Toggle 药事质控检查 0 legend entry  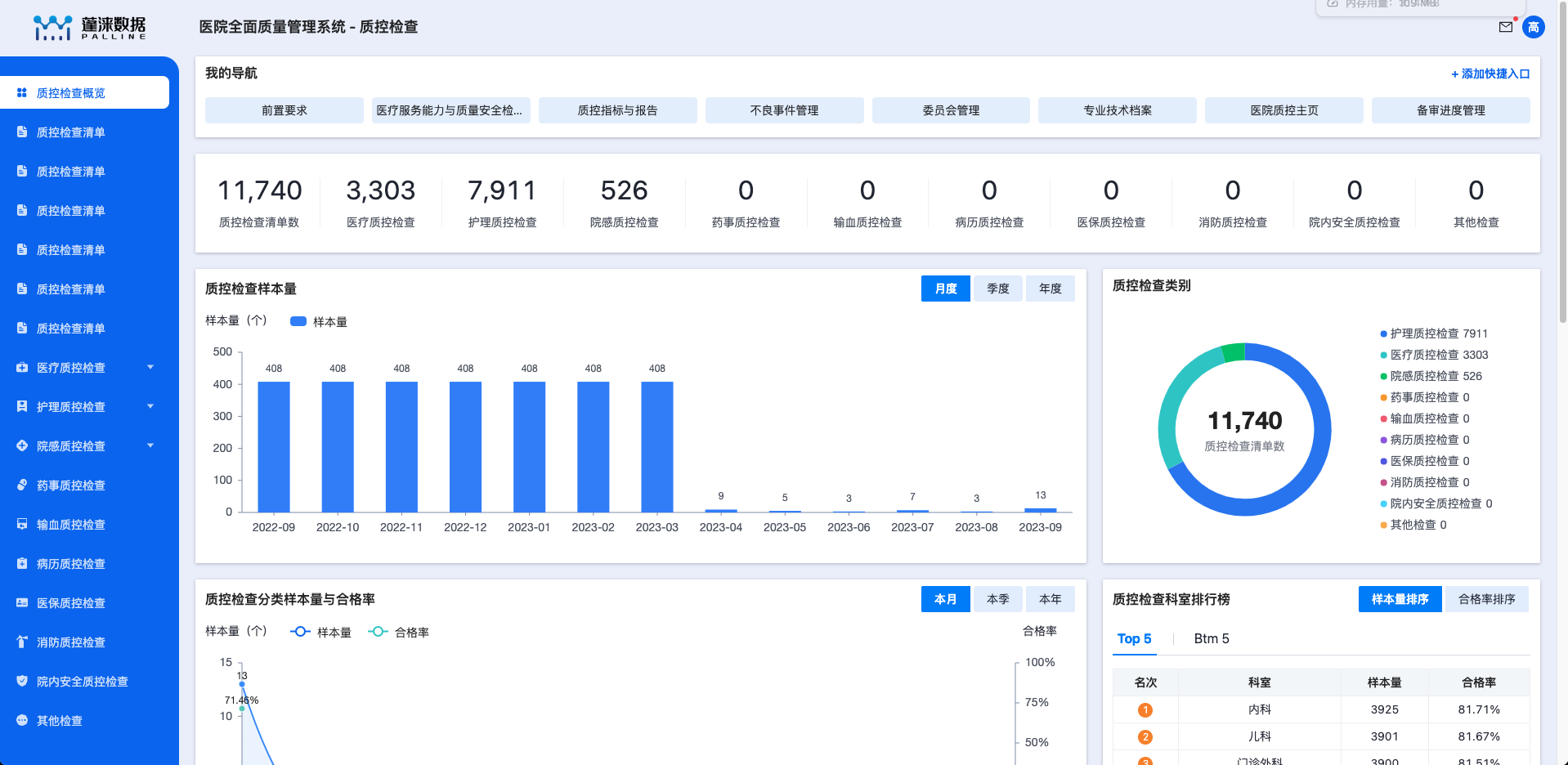(1425, 397)
